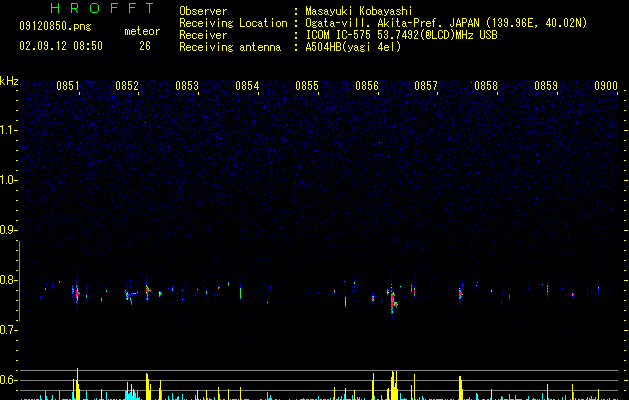Click the HROFFT title text
The height and width of the screenshot is (400, 629).
click(102, 8)
